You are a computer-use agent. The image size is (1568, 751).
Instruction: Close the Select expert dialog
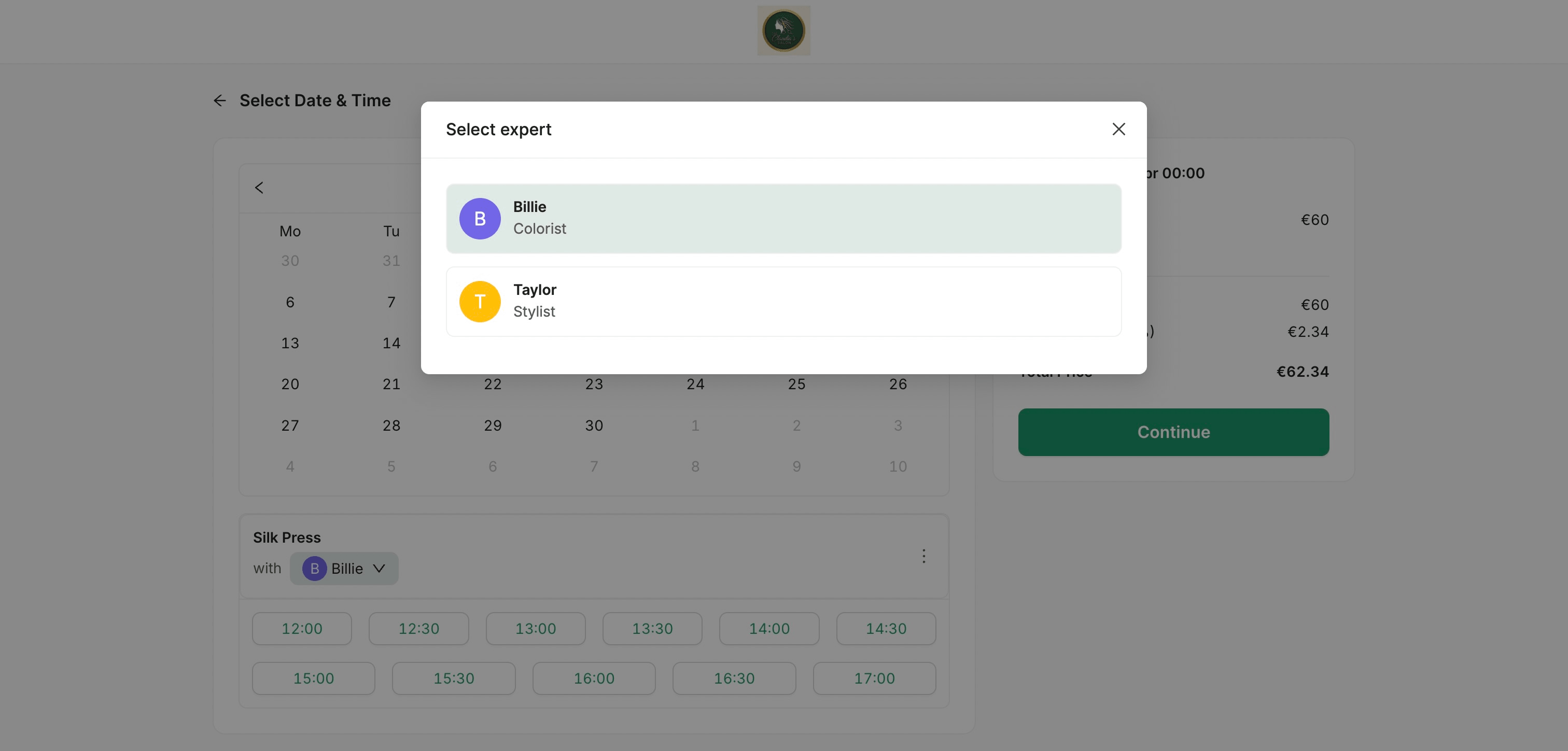pos(1119,129)
